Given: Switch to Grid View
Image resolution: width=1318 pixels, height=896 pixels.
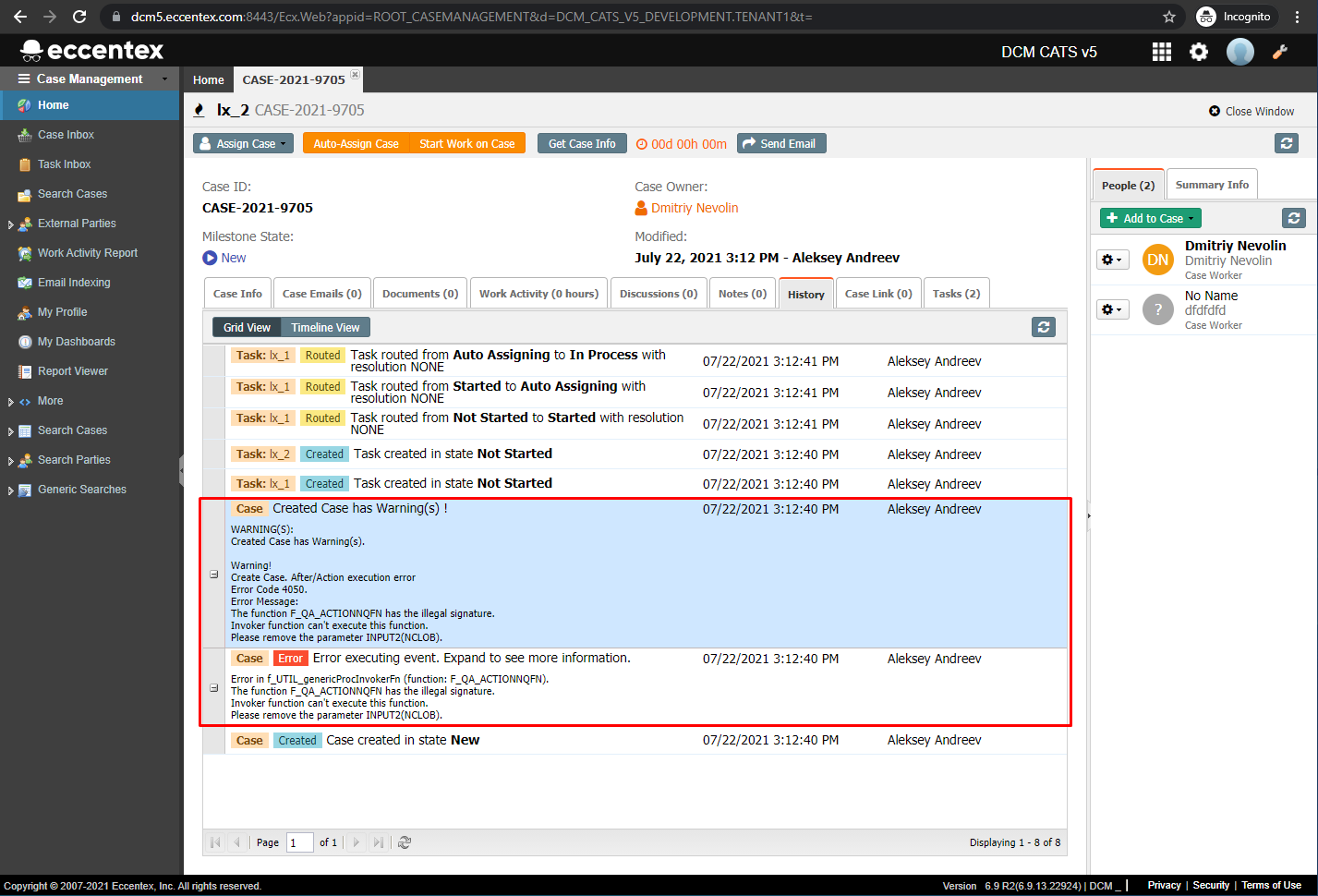Looking at the screenshot, I should [247, 327].
